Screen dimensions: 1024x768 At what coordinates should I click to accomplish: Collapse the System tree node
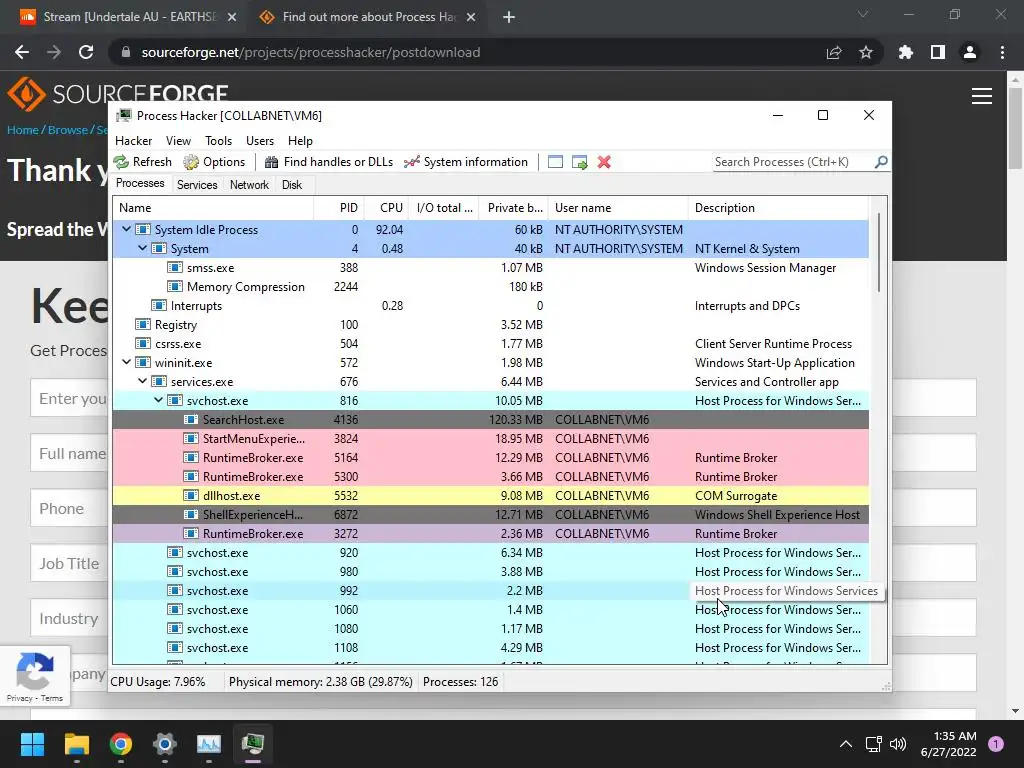[x=142, y=248]
